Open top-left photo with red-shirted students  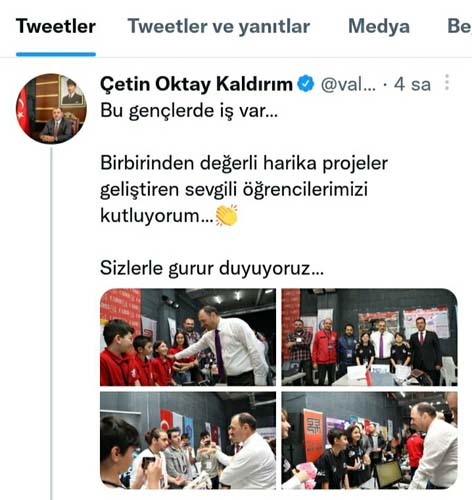188,337
